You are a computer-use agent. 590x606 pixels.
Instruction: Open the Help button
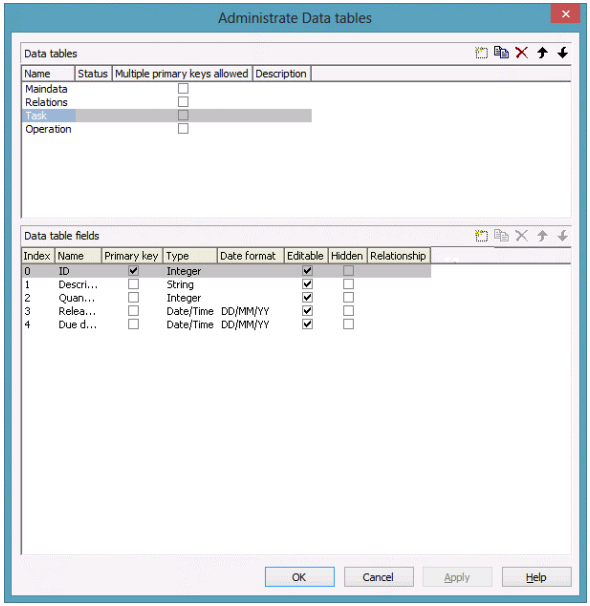pos(536,577)
